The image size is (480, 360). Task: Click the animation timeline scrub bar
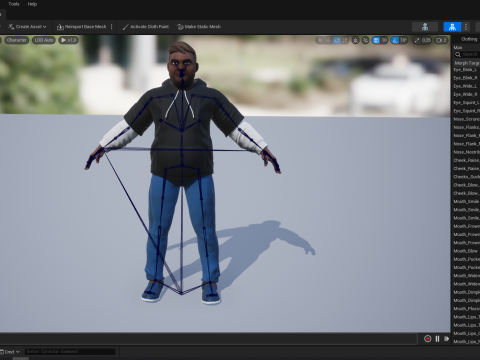(x=208, y=339)
